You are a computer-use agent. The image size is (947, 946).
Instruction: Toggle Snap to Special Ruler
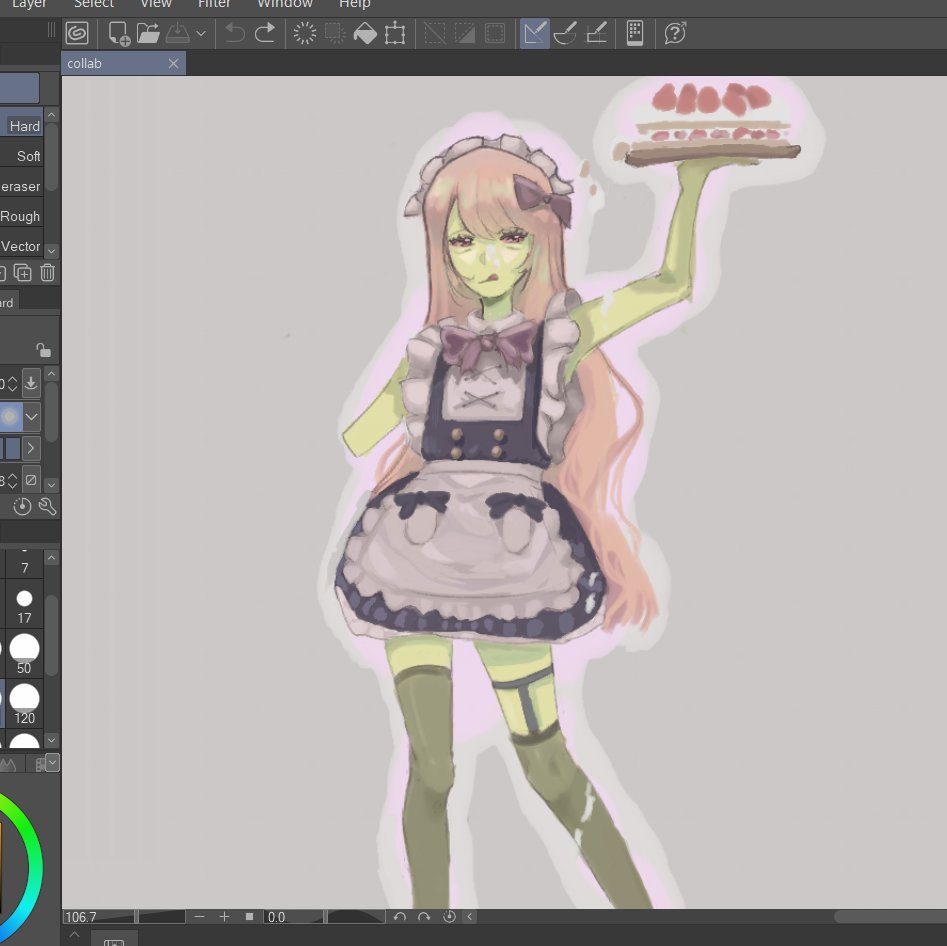565,33
